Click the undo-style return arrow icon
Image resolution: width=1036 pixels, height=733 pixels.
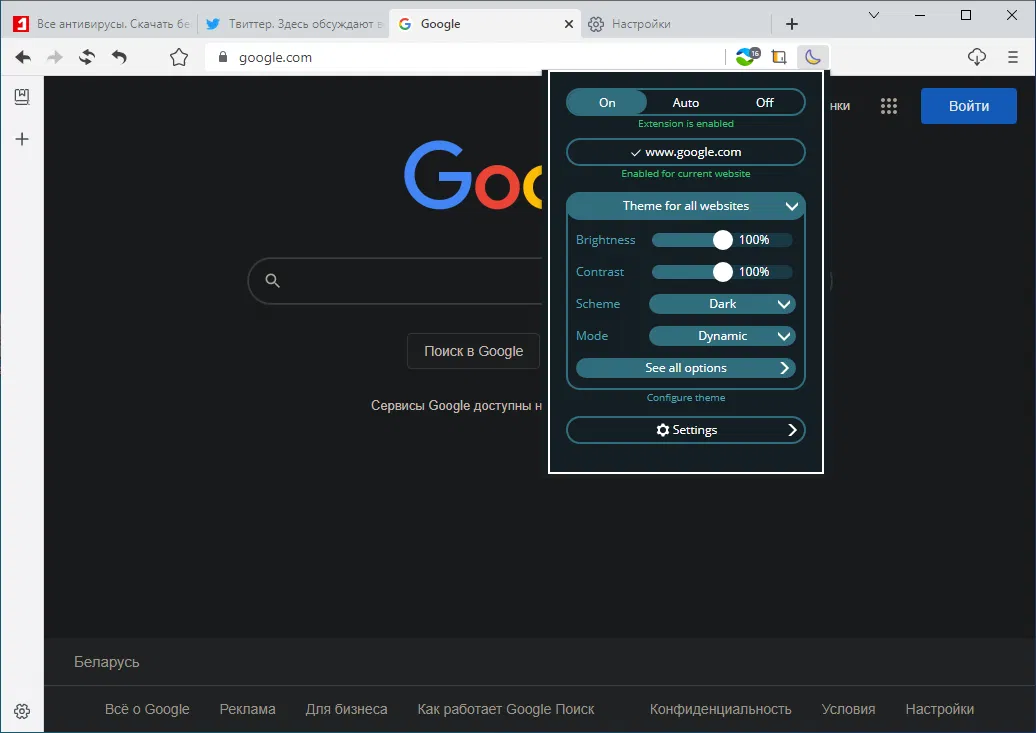[x=119, y=58]
